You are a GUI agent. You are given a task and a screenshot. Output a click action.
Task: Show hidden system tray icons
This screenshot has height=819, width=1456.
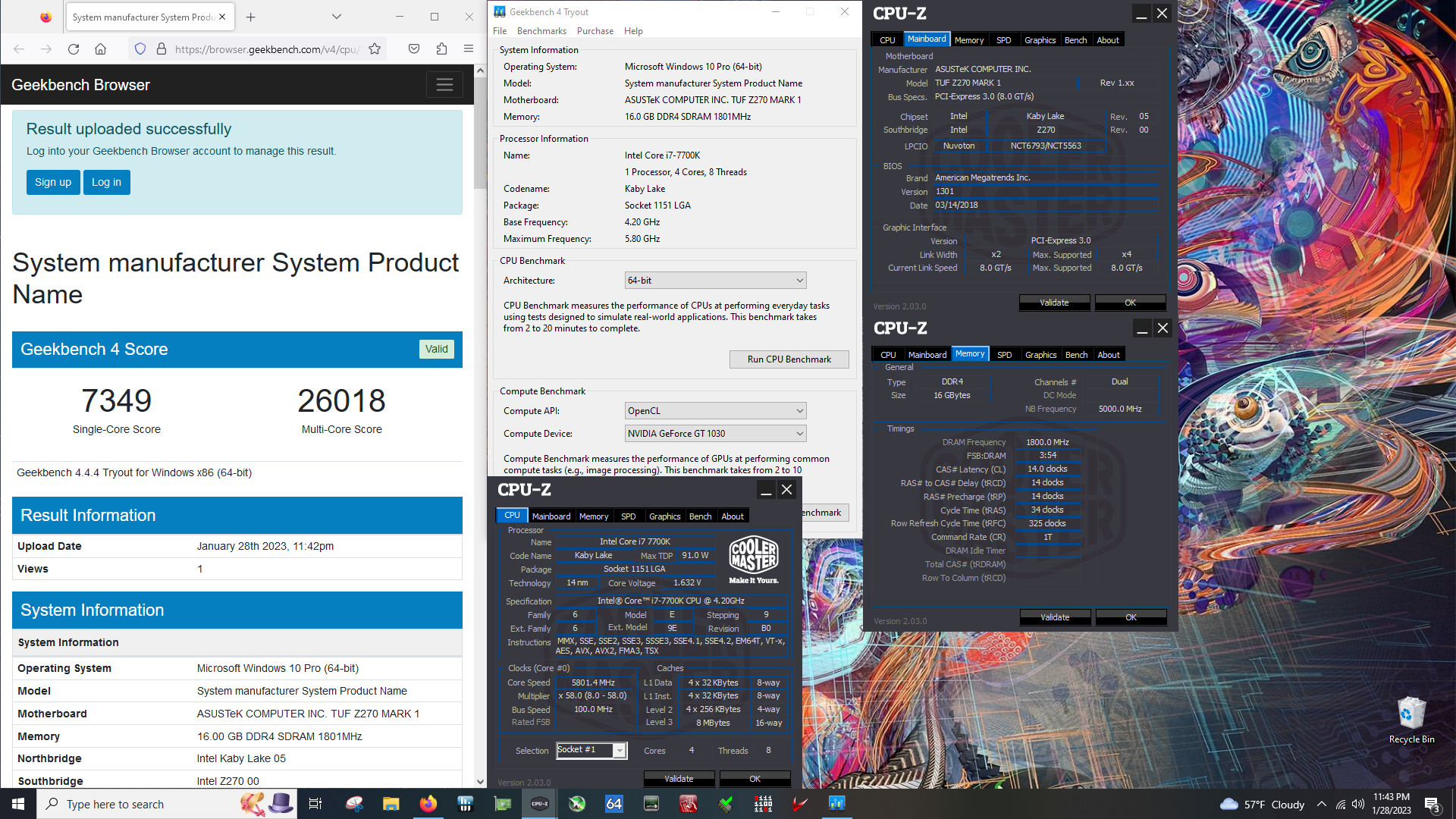pyautogui.click(x=1322, y=804)
